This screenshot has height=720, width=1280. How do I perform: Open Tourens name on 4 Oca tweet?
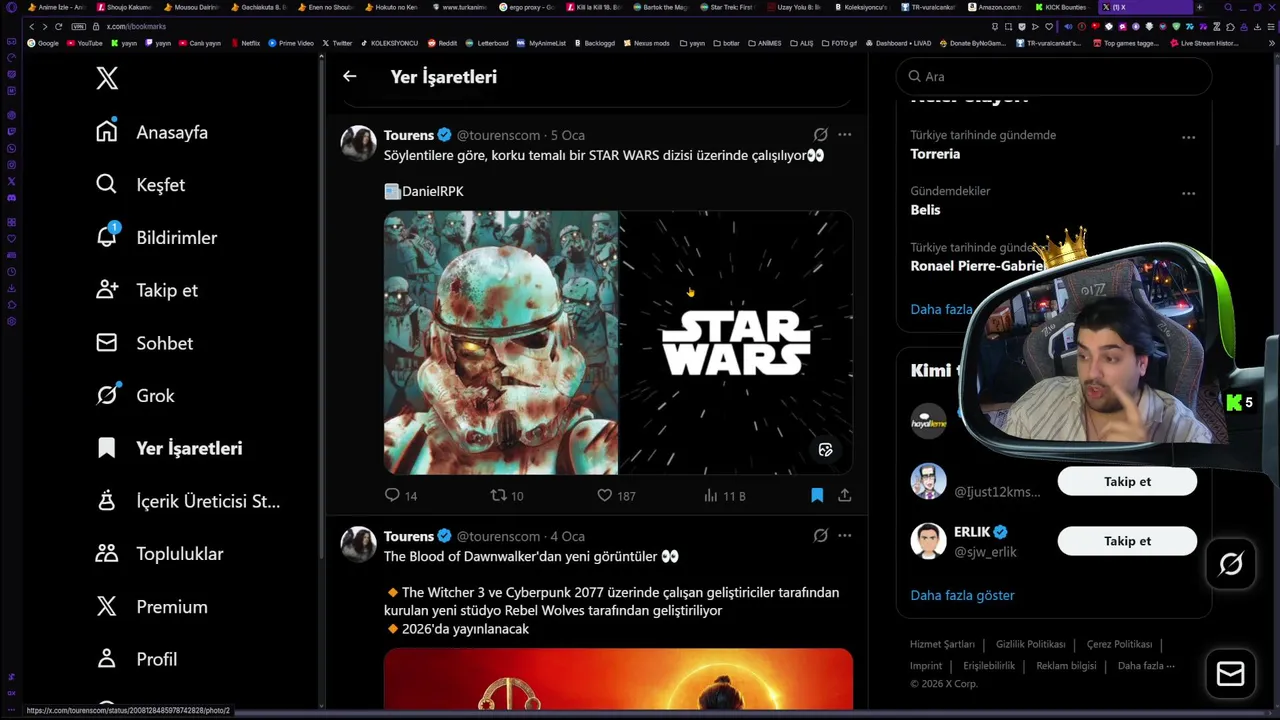coord(409,536)
